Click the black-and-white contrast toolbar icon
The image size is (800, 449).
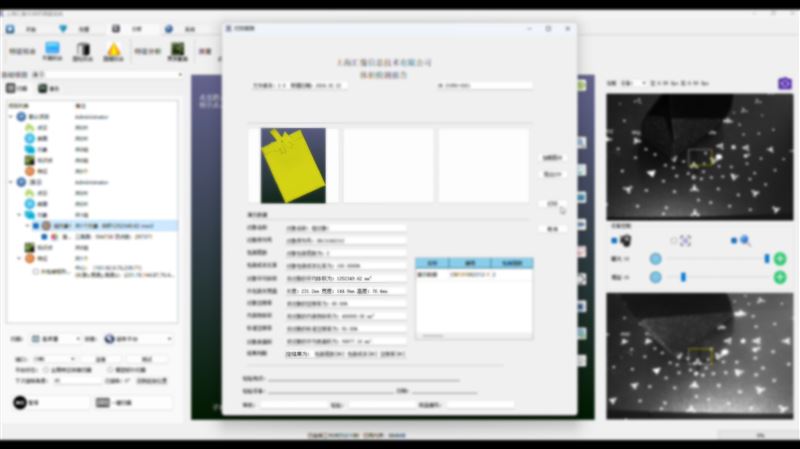83,51
